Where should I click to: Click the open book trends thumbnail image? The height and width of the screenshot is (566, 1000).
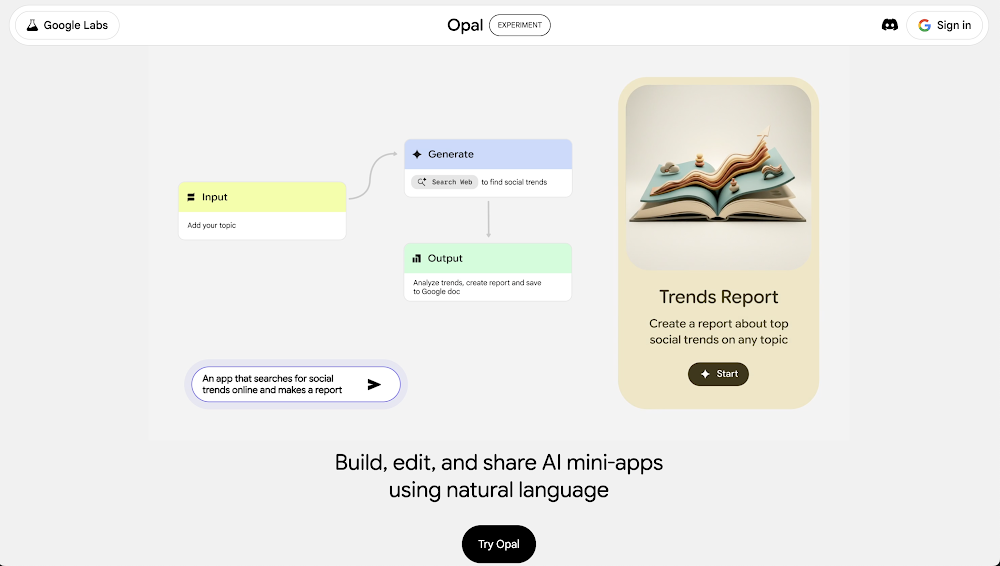click(718, 177)
